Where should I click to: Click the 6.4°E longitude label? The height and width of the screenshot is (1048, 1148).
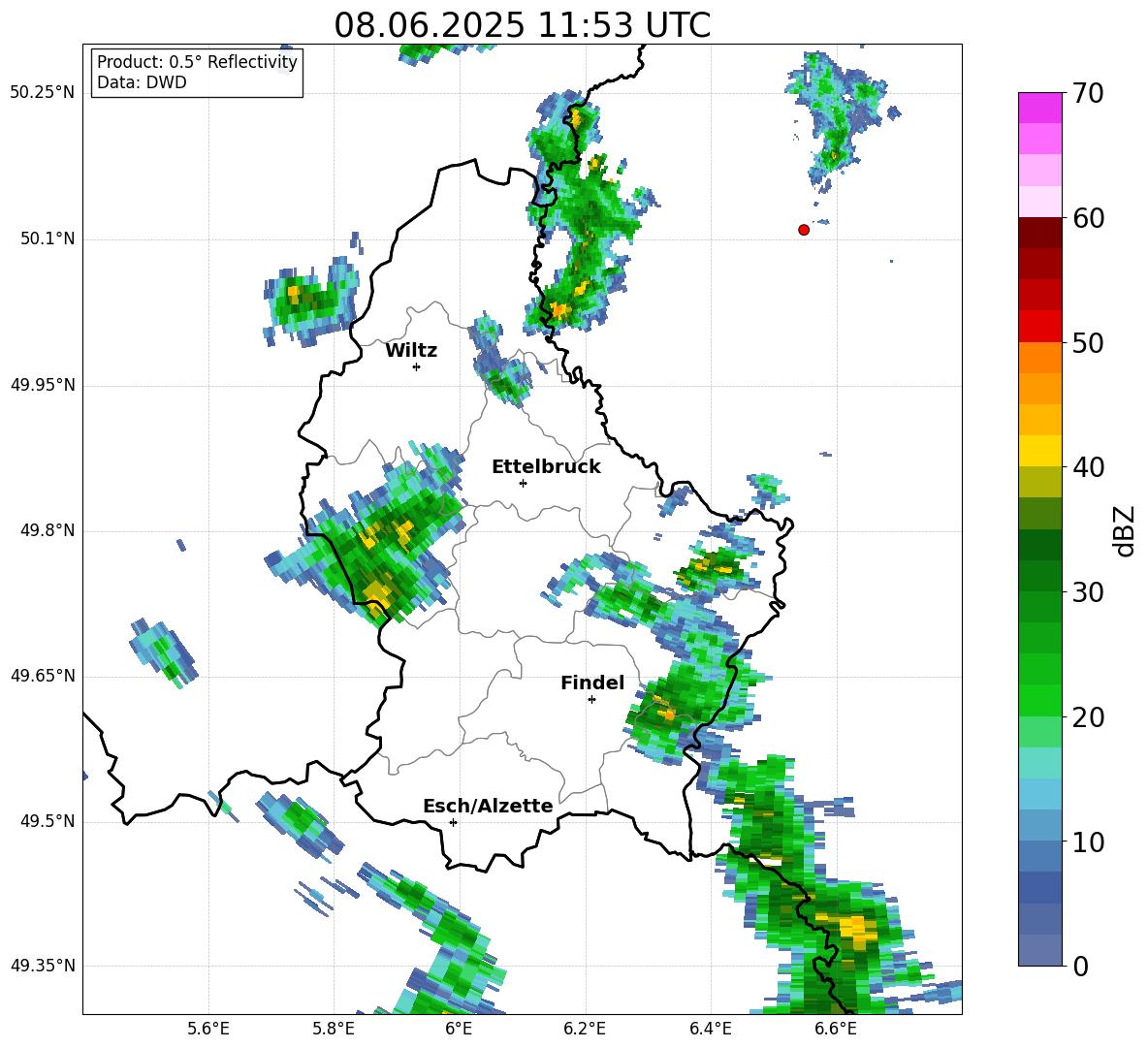click(x=710, y=1029)
